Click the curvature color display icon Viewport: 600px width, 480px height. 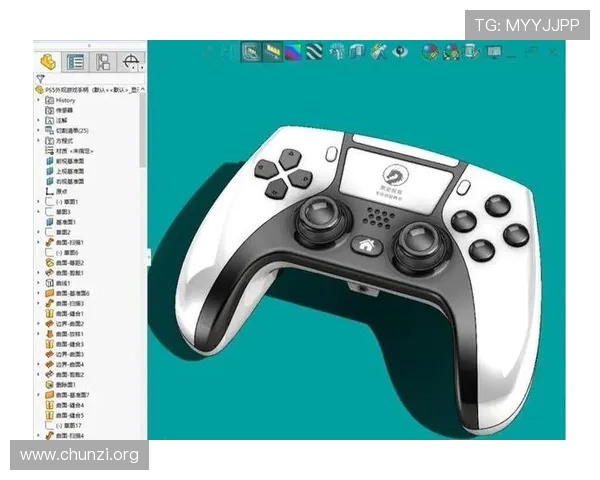(293, 51)
